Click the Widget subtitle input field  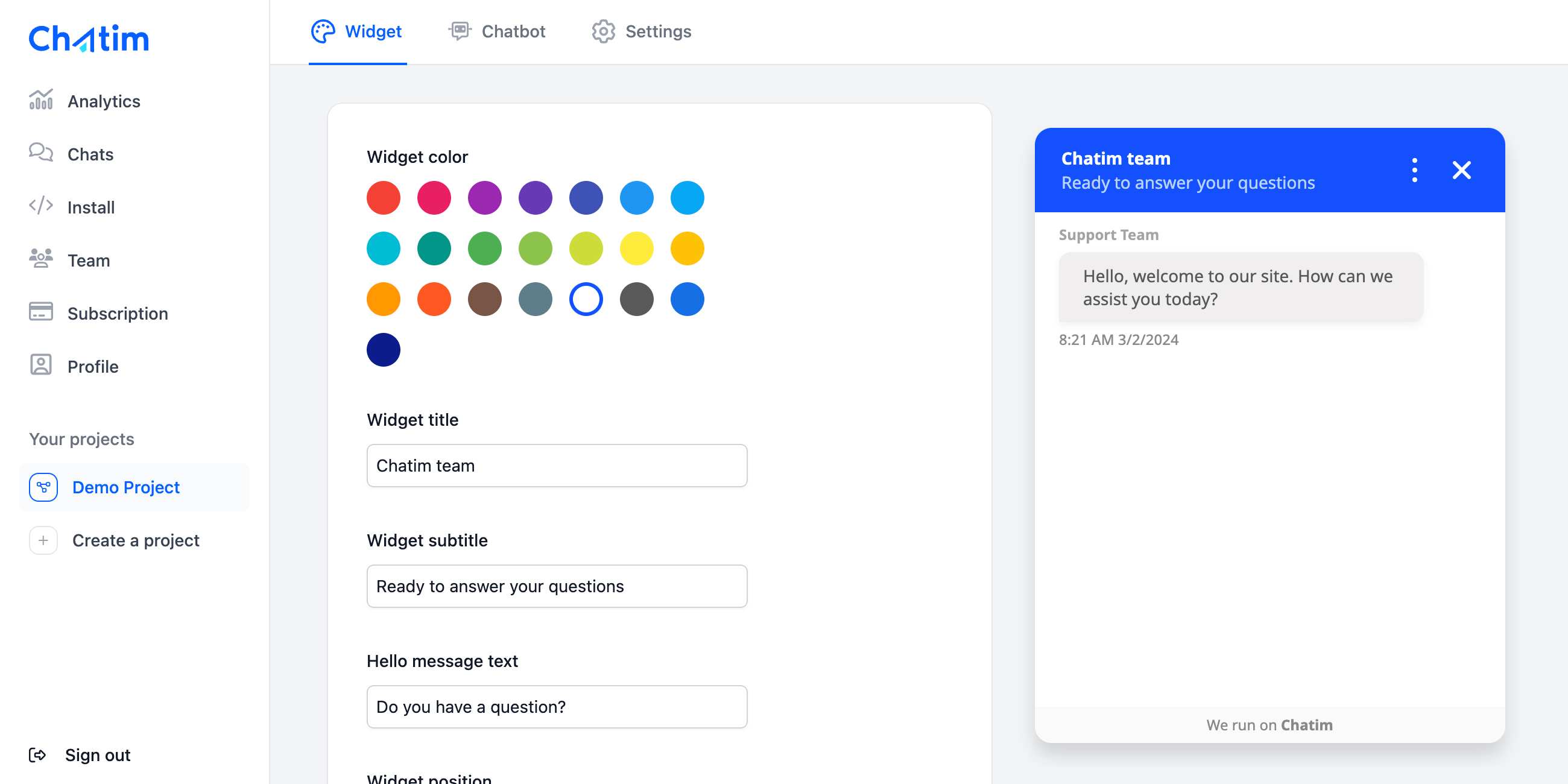[x=557, y=586]
